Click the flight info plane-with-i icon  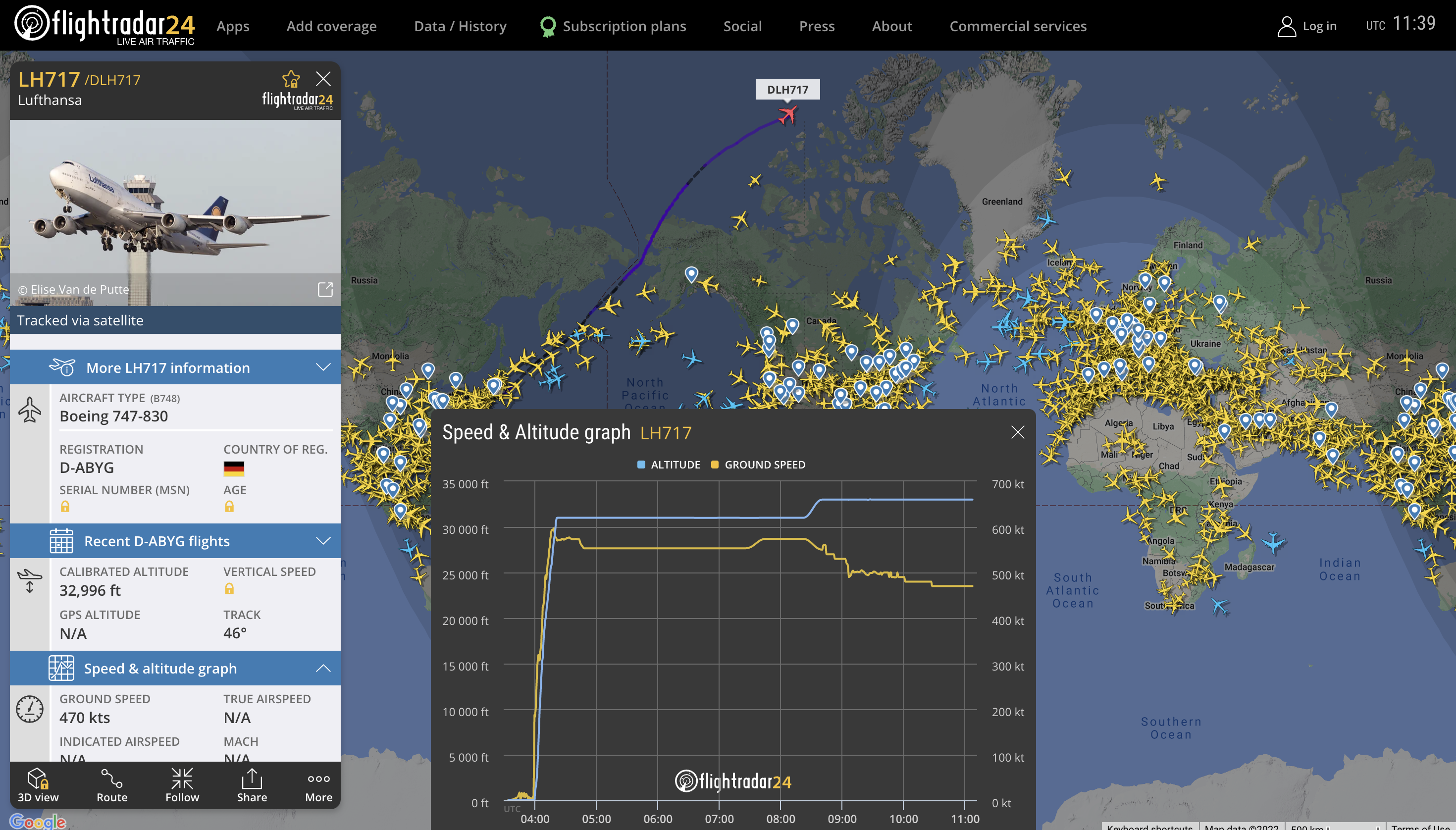[x=63, y=367]
